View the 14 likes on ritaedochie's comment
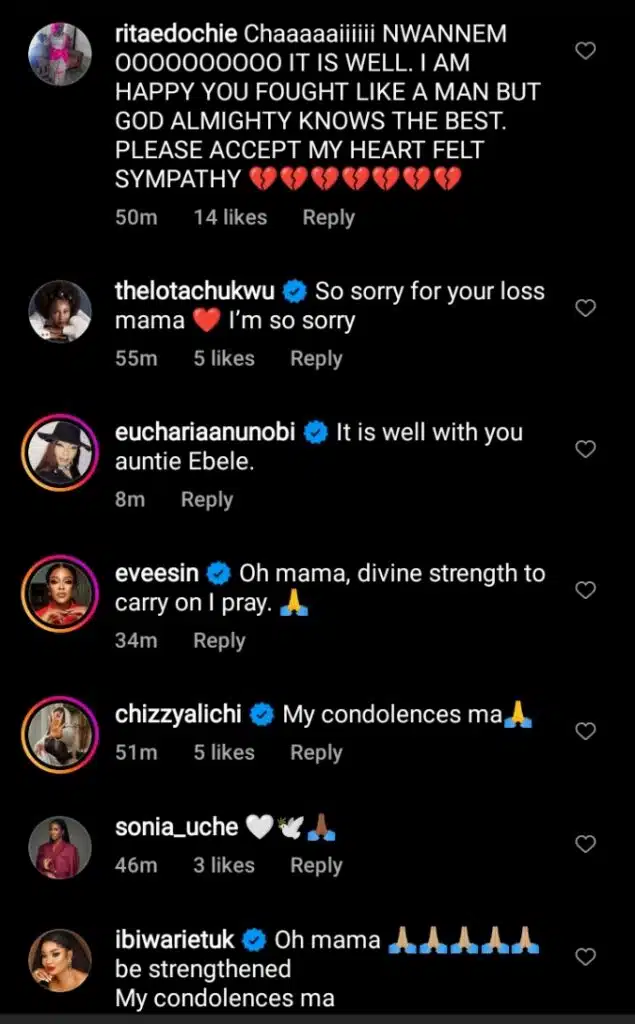 pos(230,217)
